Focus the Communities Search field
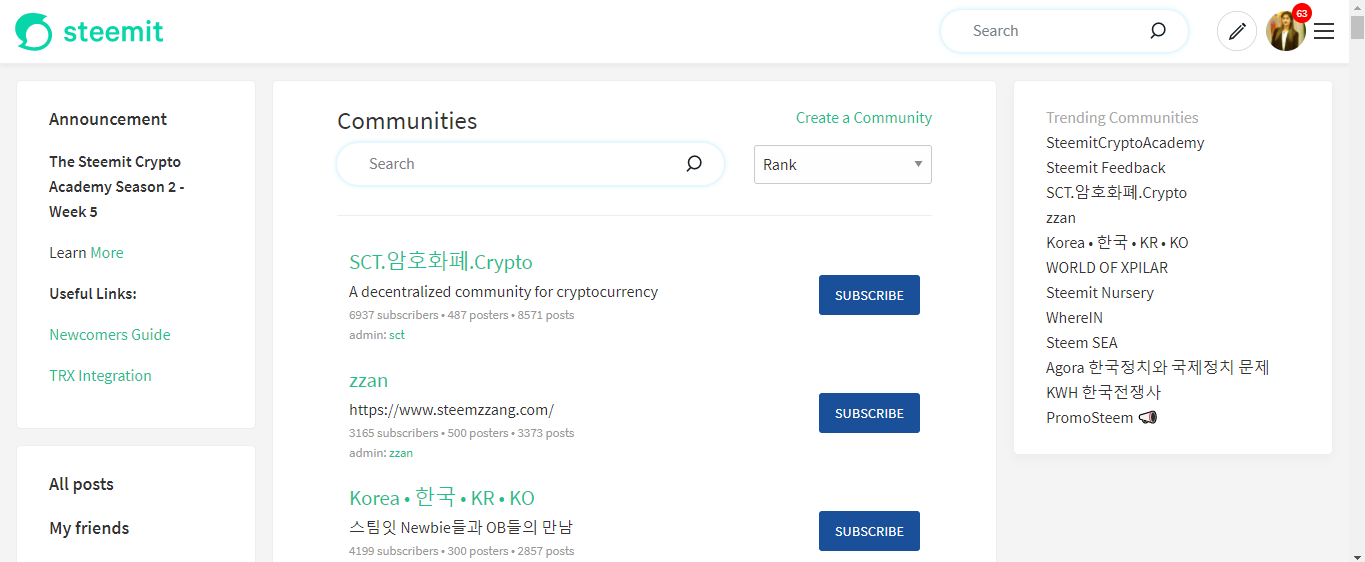 (x=530, y=164)
